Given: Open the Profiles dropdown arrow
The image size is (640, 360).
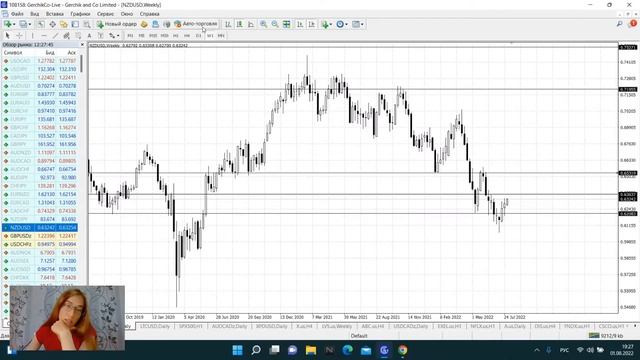Looking at the screenshot, I should tap(29, 24).
